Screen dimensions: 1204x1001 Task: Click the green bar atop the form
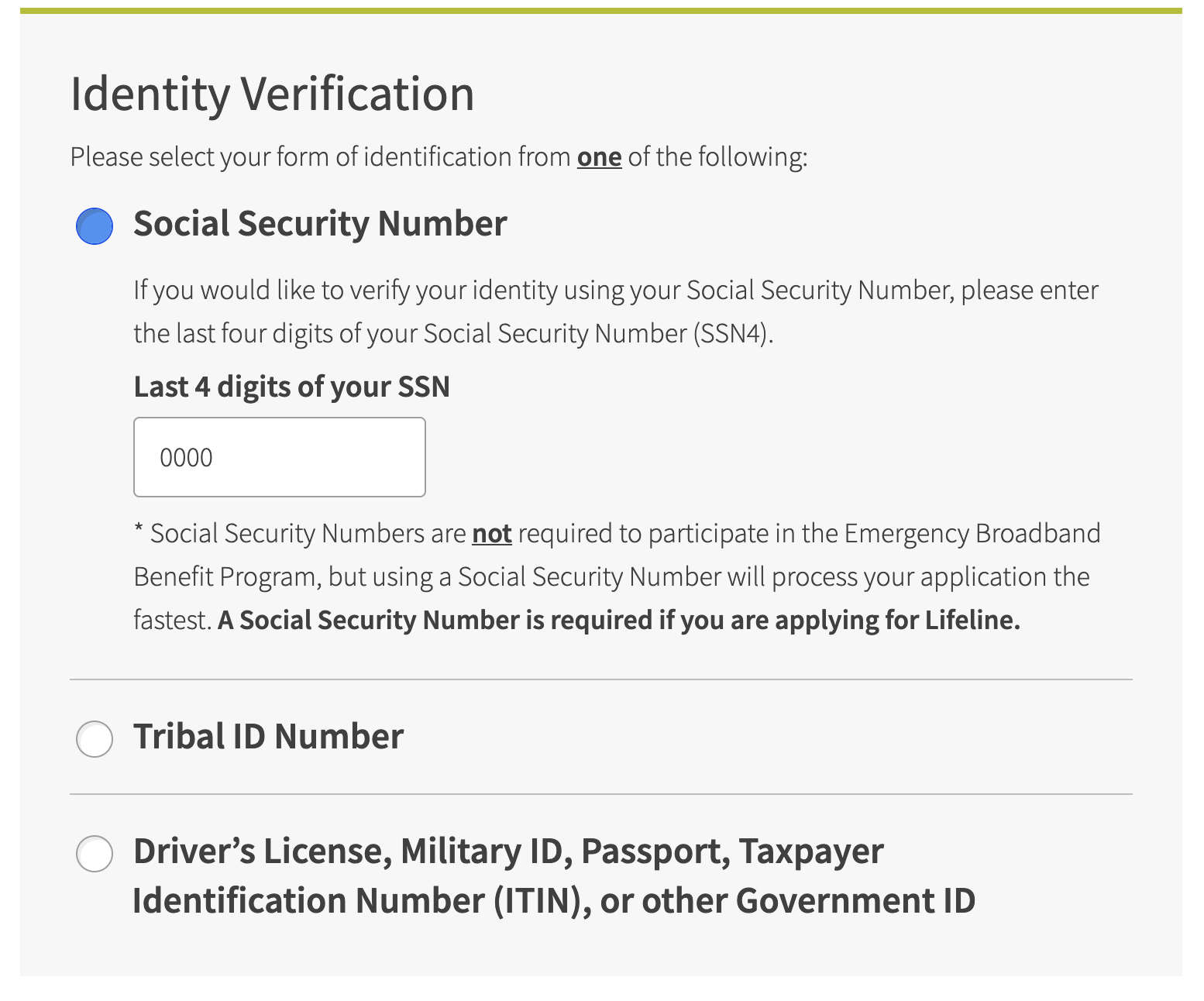601,11
